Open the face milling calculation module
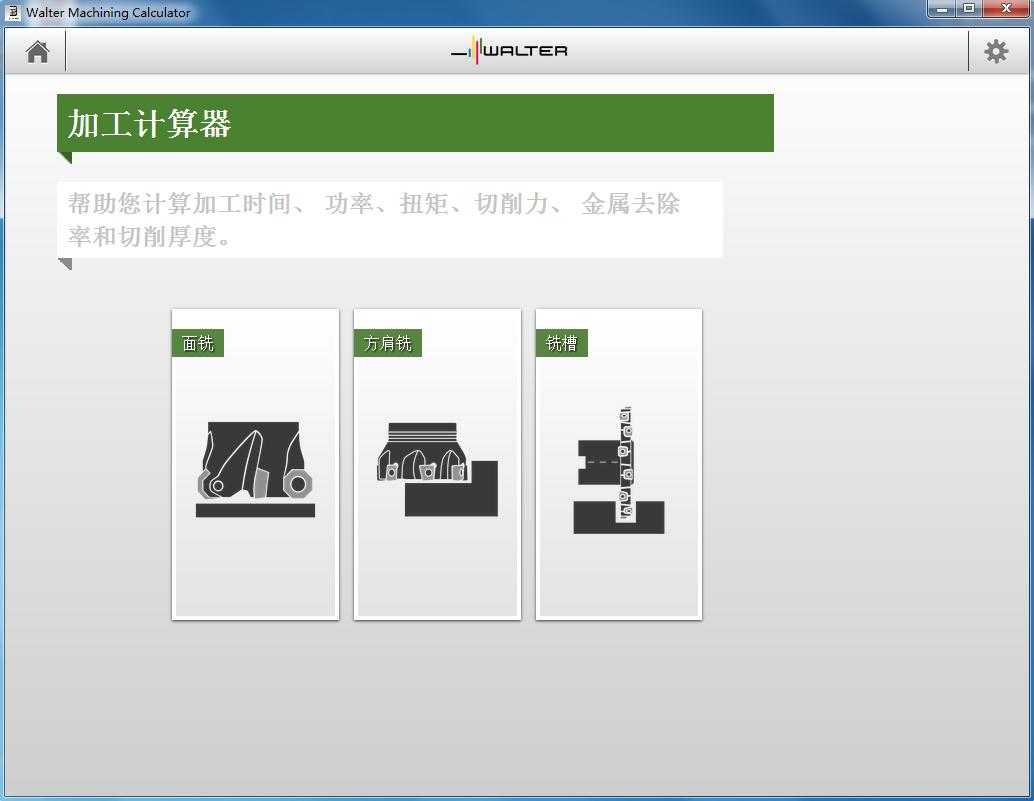 254,463
